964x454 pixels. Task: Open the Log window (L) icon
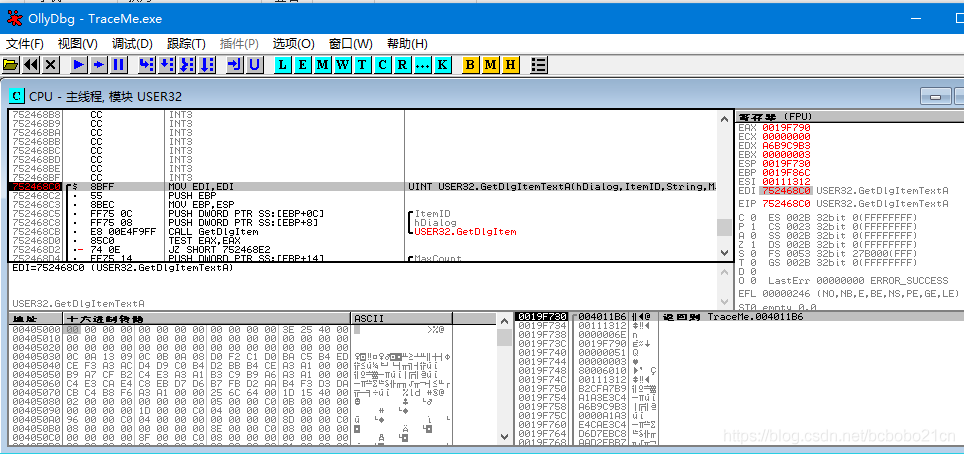click(282, 65)
